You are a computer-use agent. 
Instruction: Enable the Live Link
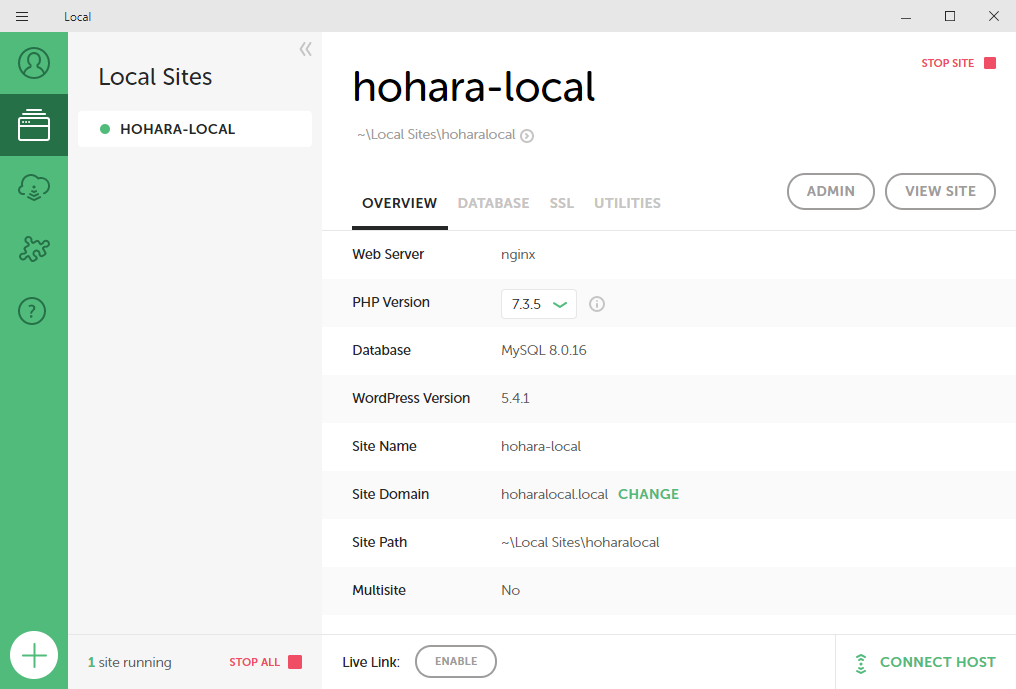tap(455, 661)
